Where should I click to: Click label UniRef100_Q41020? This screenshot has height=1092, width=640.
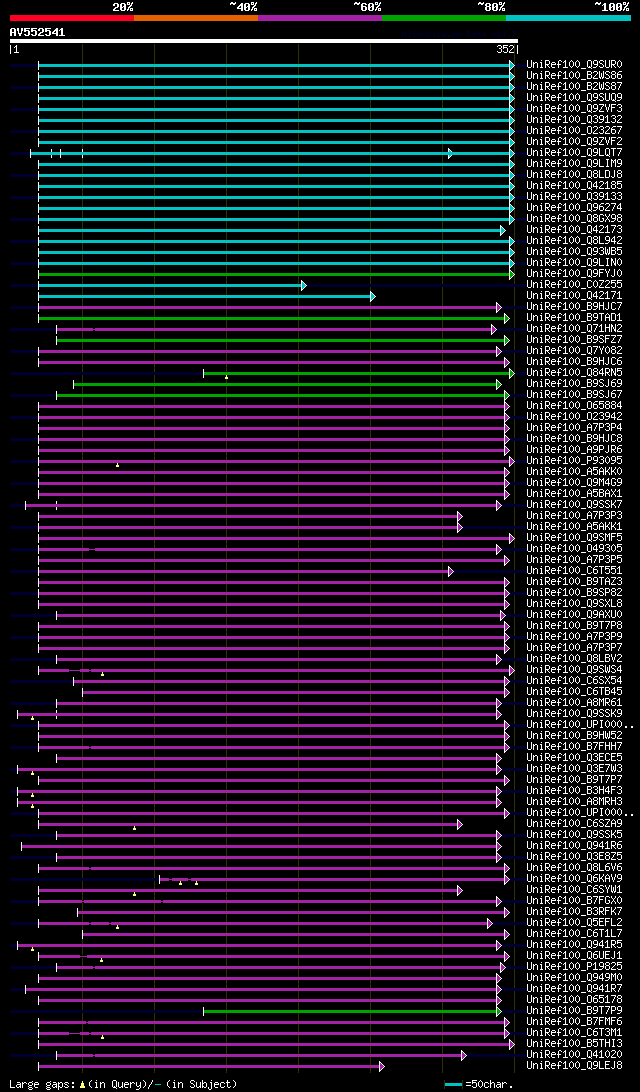tap(575, 1054)
